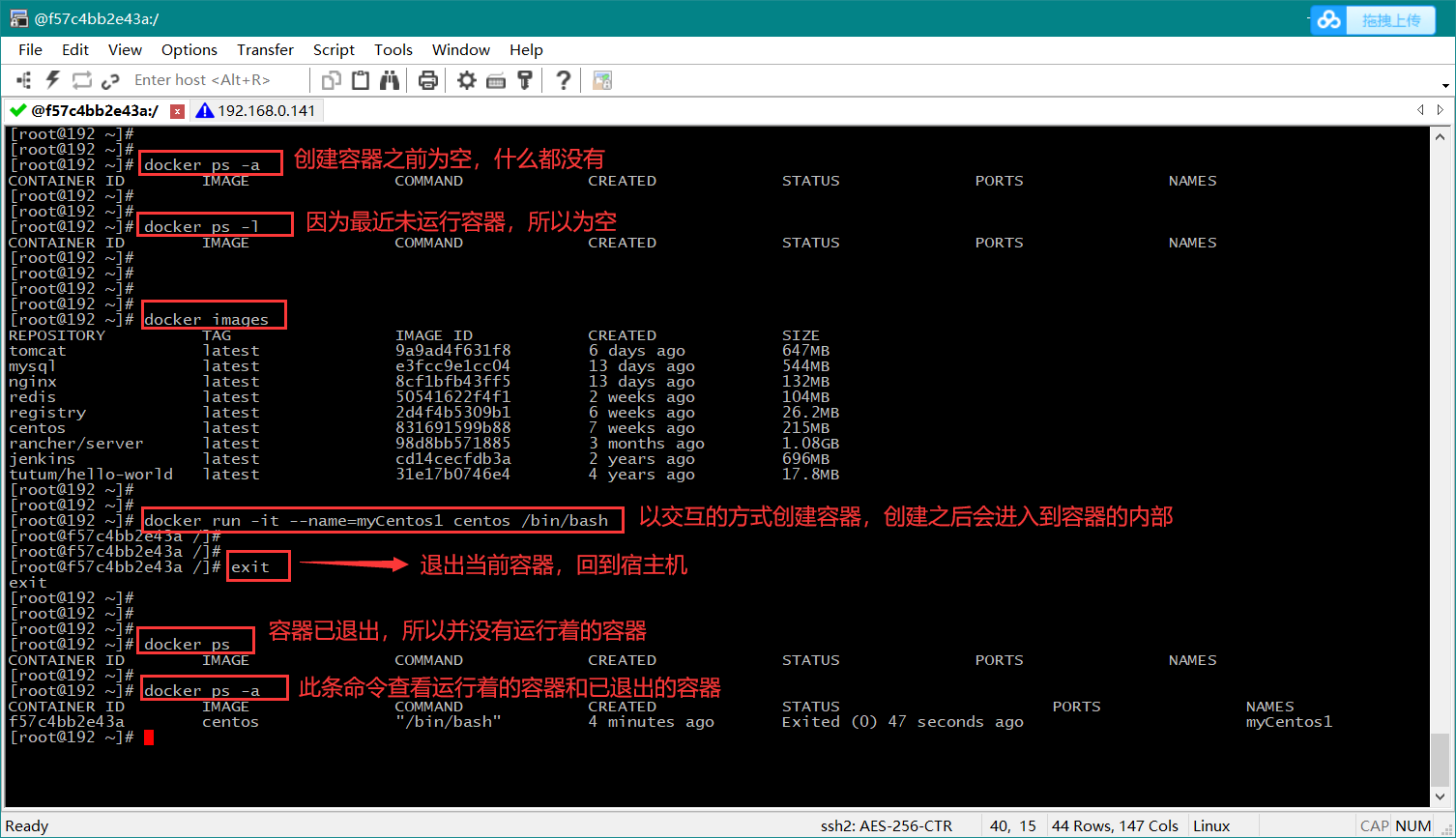Click the blue drag-to-upload cloud button

(x=1373, y=19)
